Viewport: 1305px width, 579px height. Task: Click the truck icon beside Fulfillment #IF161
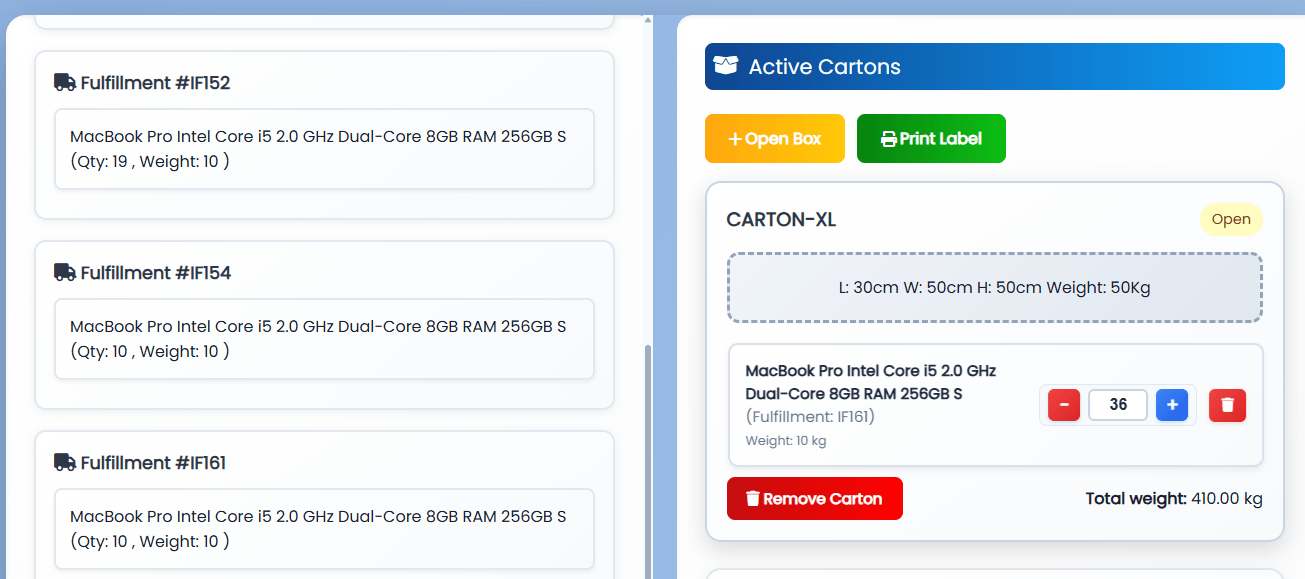[x=65, y=462]
